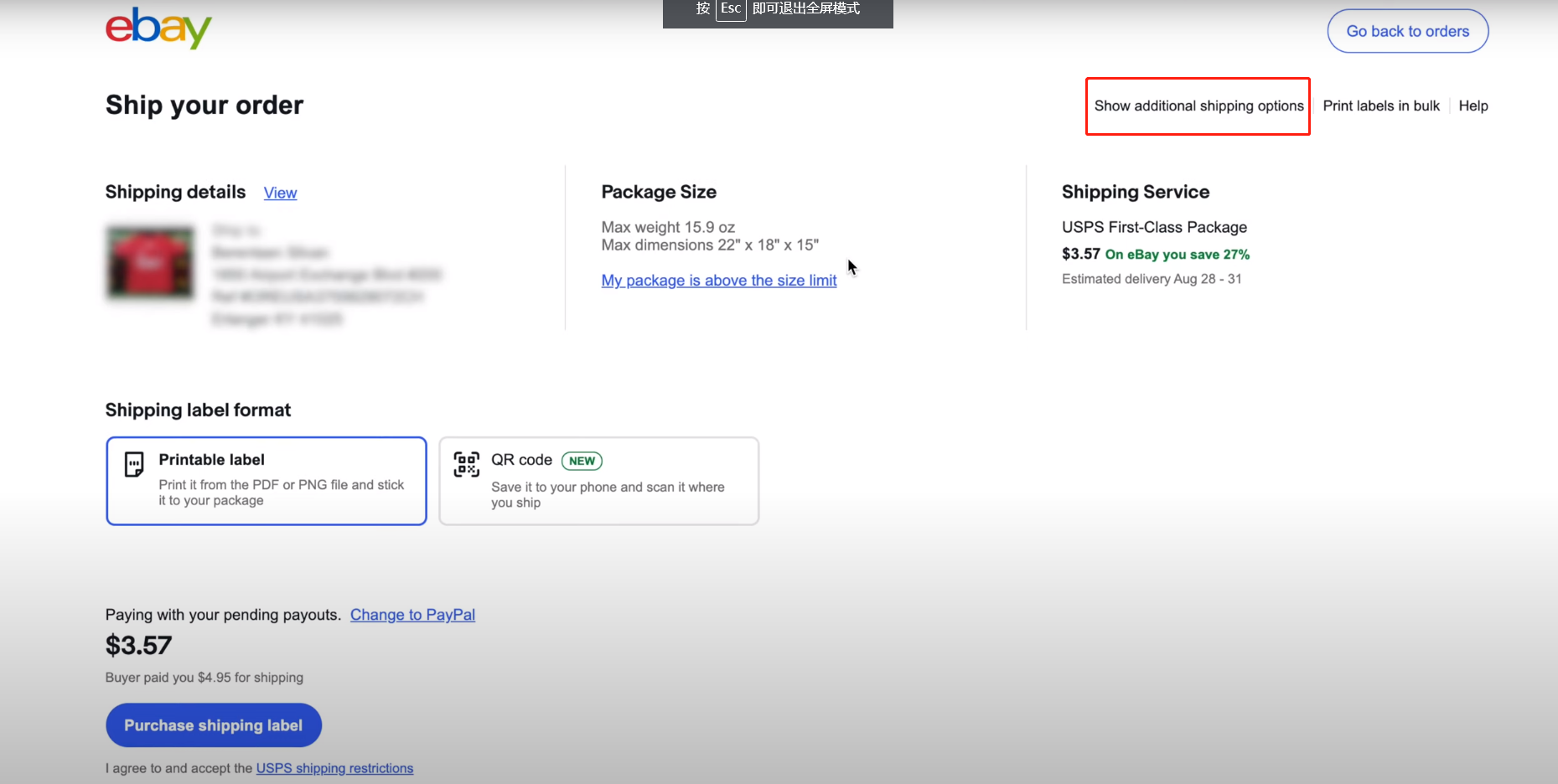Choose the QR code label format

point(599,481)
